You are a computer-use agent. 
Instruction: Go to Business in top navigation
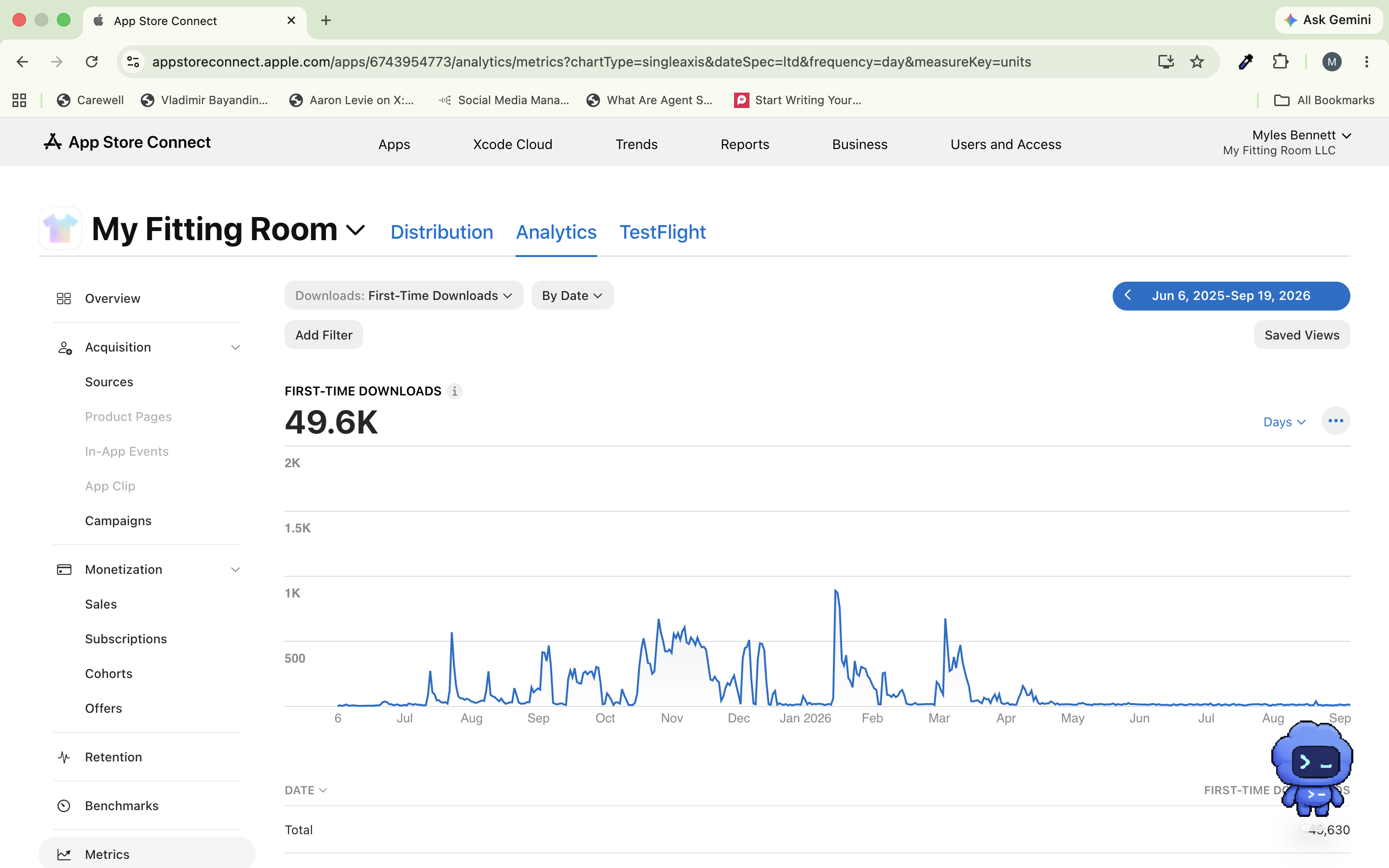point(860,145)
